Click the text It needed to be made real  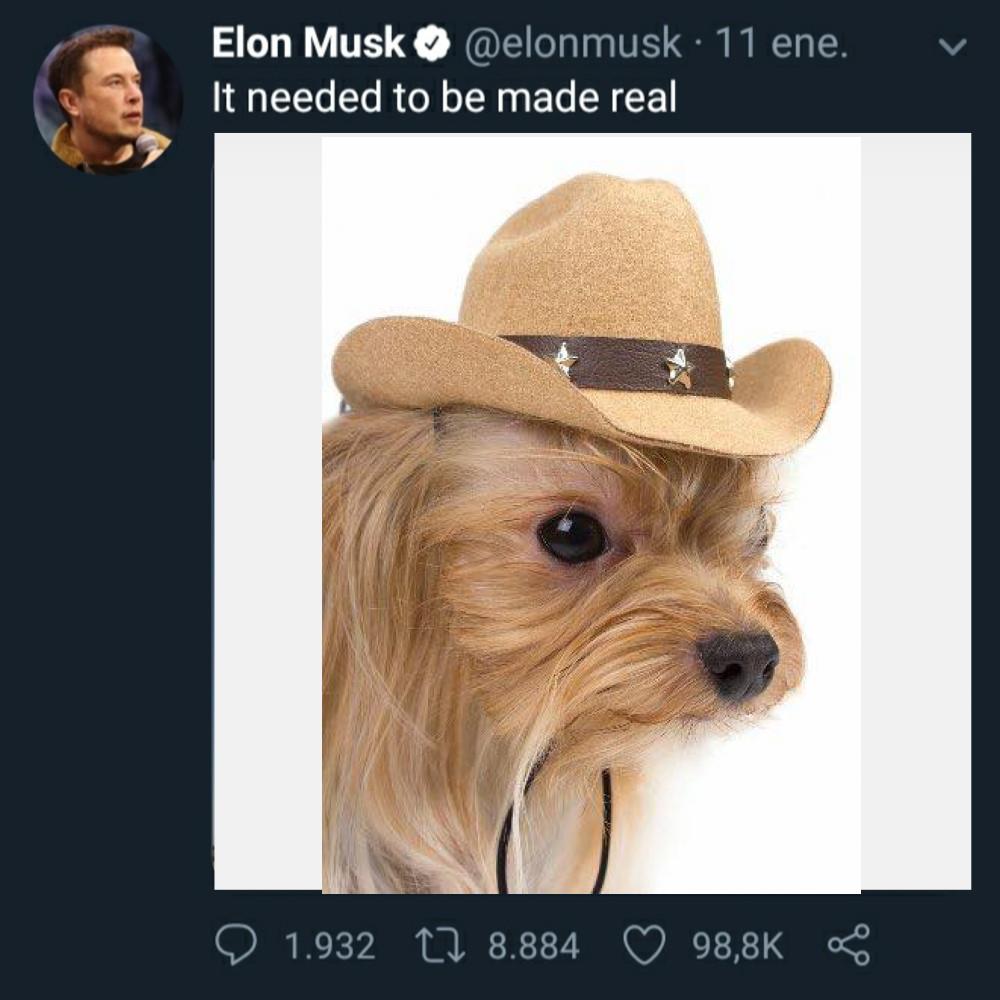pos(444,98)
